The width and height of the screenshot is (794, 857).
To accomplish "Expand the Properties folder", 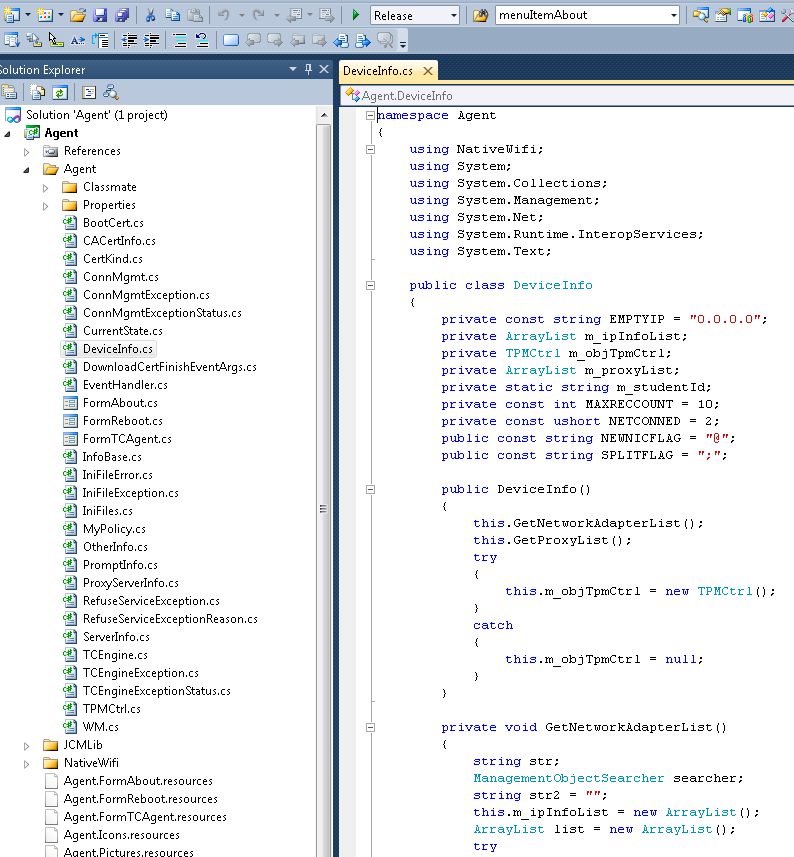I will [x=46, y=206].
